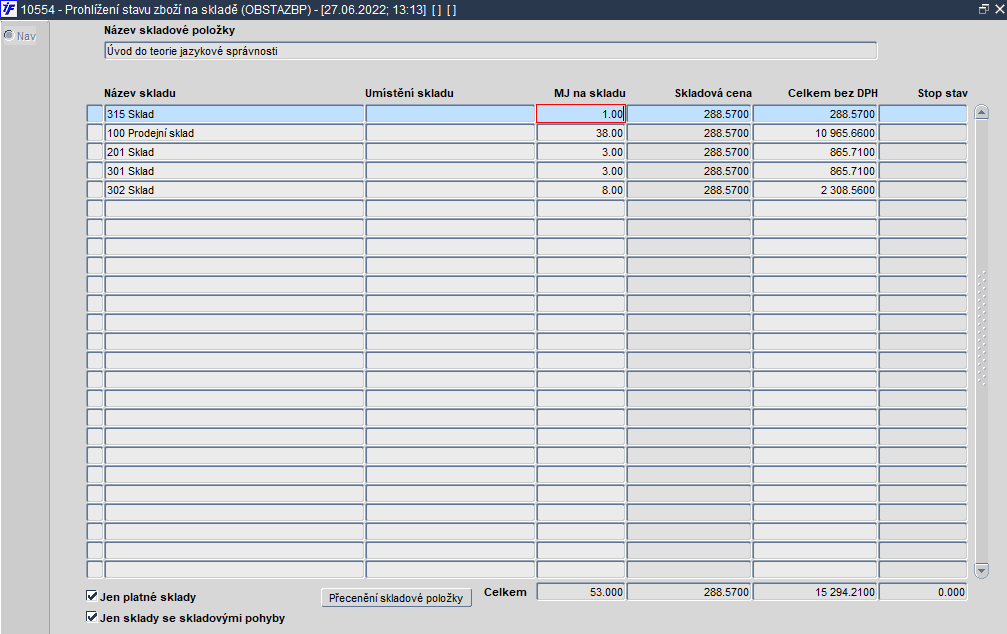Select the row marker for 315 Sklad
Viewport: 1007px width, 634px height.
[94, 114]
